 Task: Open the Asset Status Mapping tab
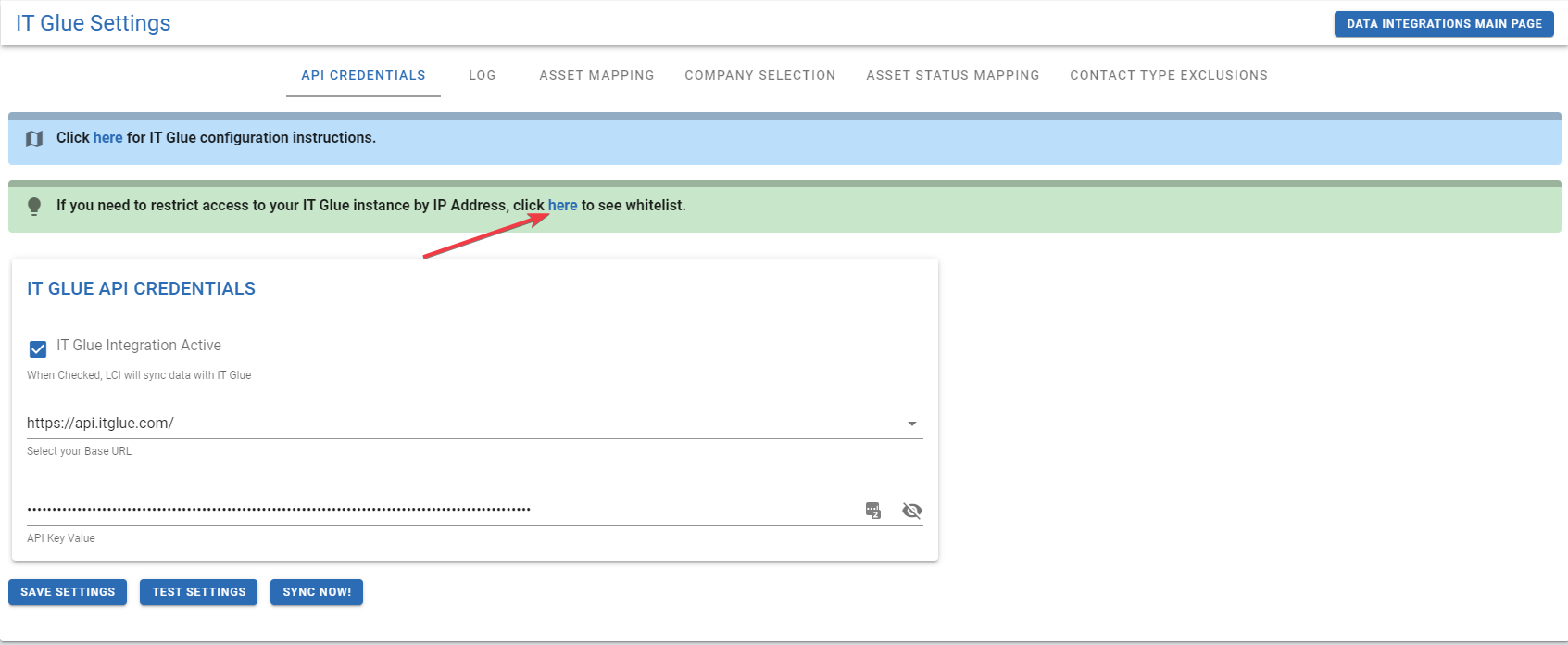952,75
